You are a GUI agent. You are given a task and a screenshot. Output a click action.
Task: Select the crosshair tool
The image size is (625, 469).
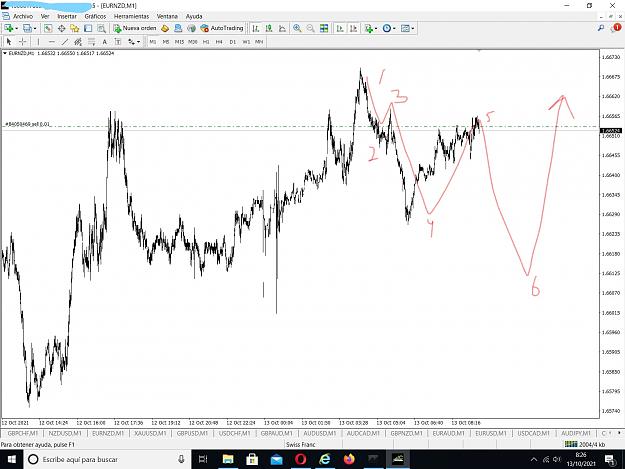coord(23,41)
